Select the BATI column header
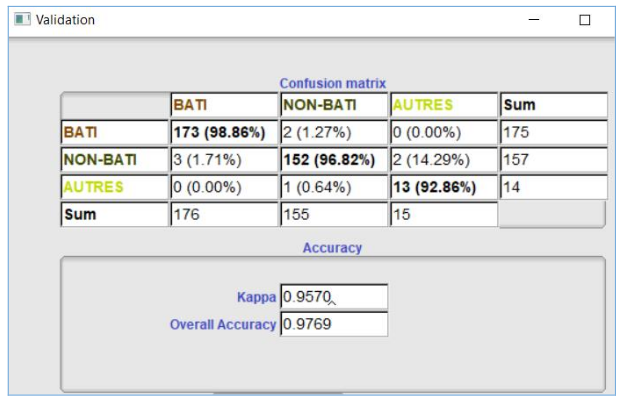Image resolution: width=620 pixels, height=404 pixels. (x=224, y=105)
